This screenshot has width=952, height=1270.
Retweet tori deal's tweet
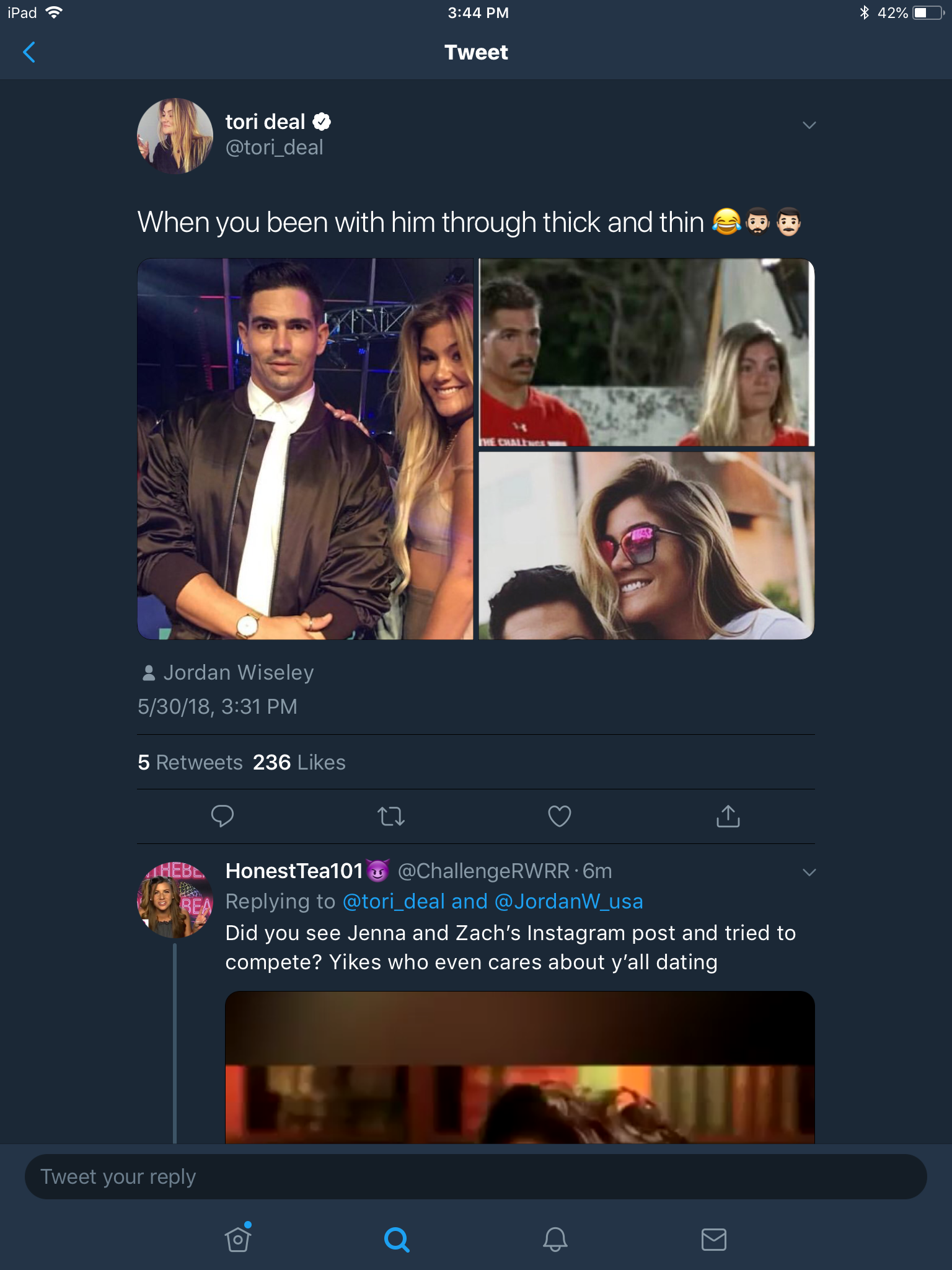(391, 816)
